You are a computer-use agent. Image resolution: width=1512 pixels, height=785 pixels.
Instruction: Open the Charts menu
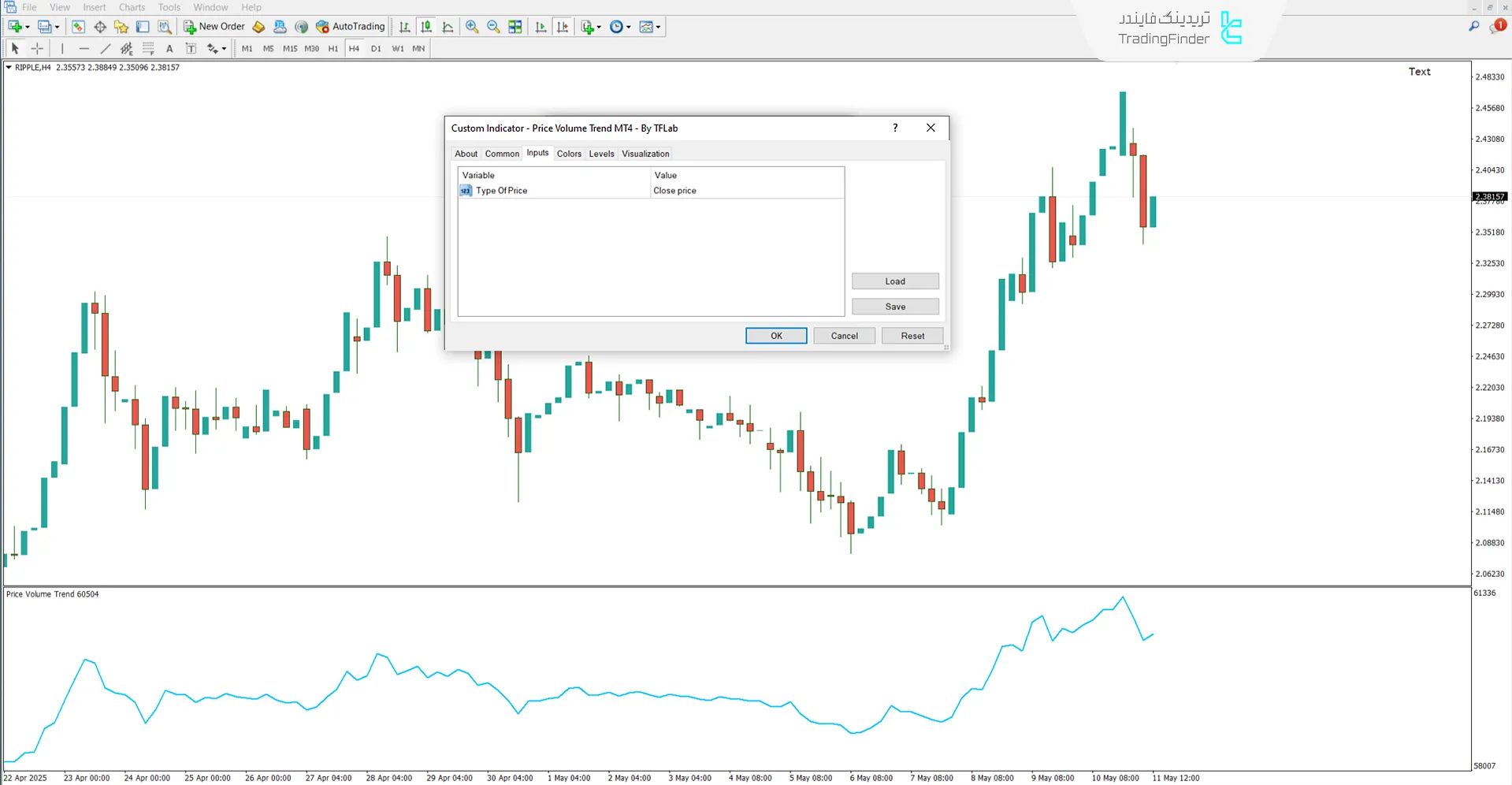coord(131,7)
